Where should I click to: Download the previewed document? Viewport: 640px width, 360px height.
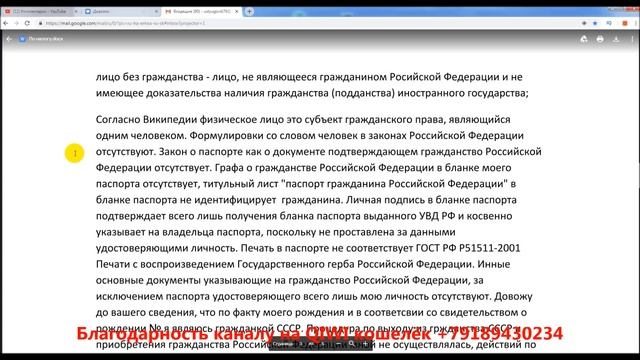[x=616, y=39]
